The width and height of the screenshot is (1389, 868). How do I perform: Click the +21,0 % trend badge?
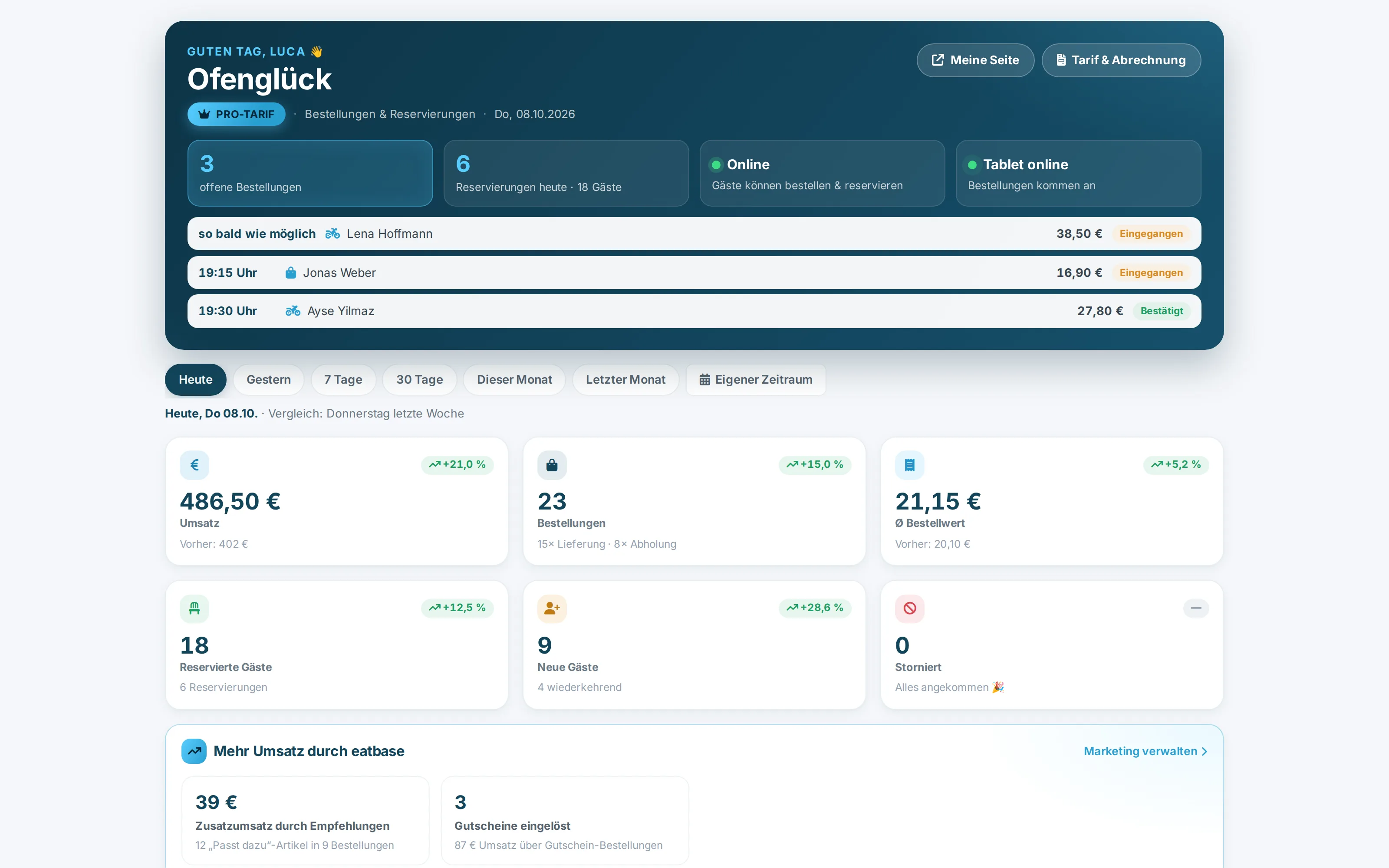click(x=458, y=464)
